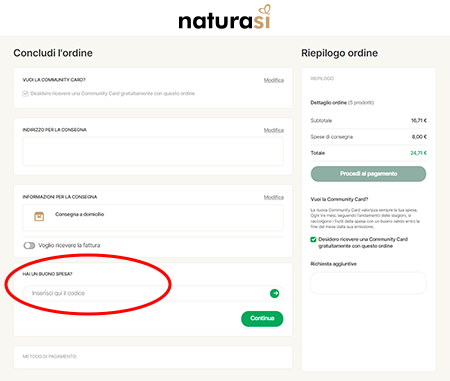This screenshot has height=381, width=450.
Task: Toggle the 'Voglio ricevere la fattura' switch
Action: (x=29, y=246)
